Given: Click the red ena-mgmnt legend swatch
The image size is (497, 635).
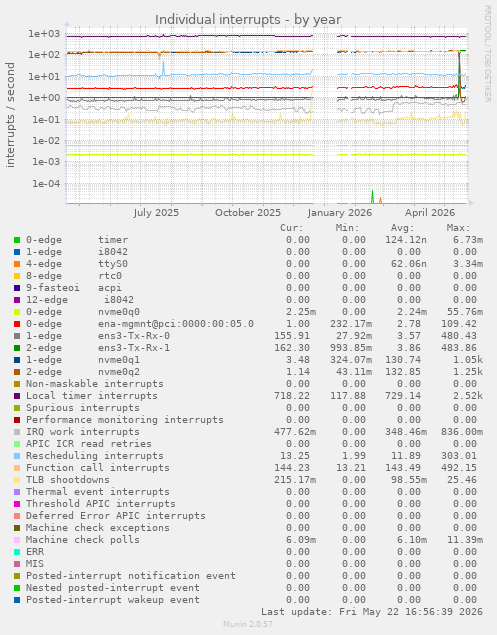Looking at the screenshot, I should 17,324.
